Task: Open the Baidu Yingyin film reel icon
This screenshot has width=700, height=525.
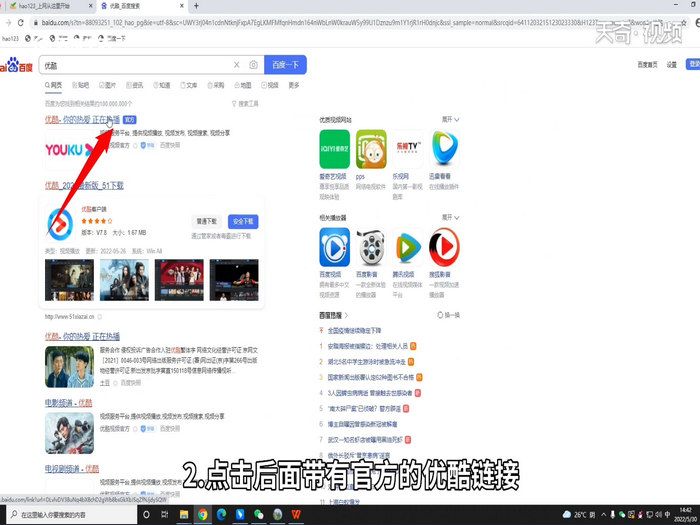Action: pos(371,247)
